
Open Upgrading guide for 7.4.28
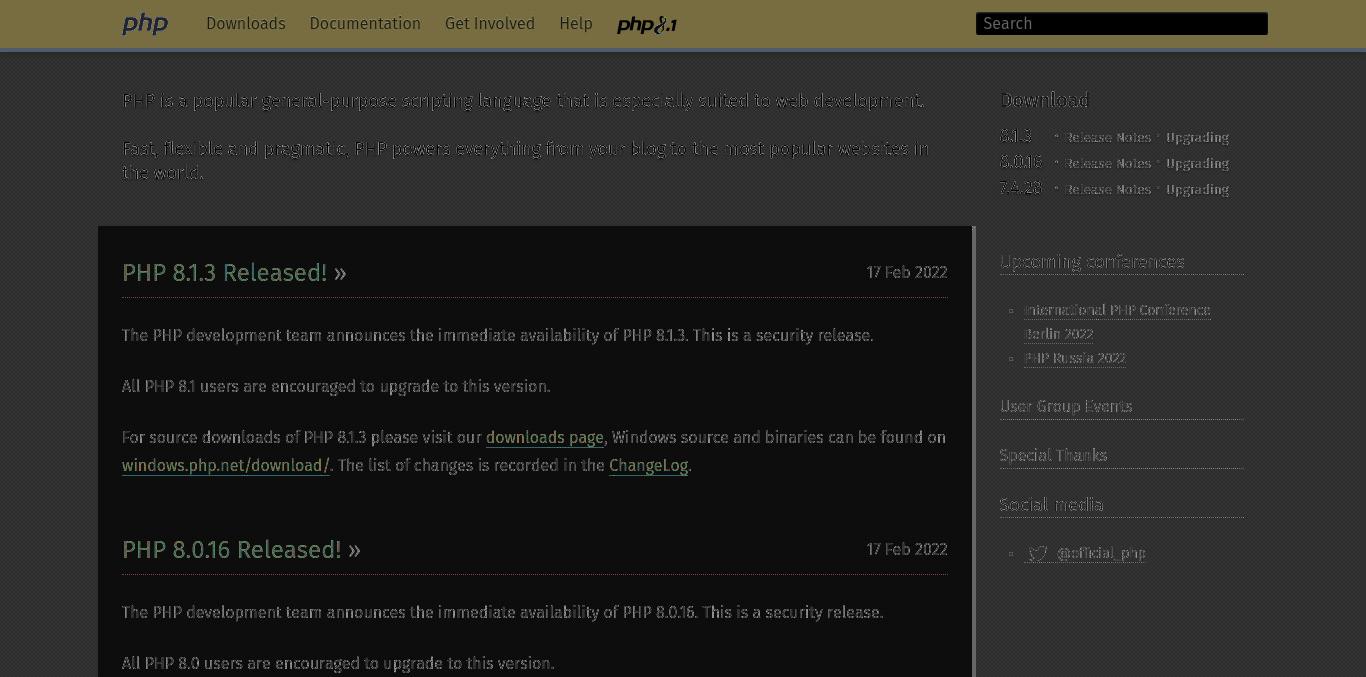click(1197, 190)
